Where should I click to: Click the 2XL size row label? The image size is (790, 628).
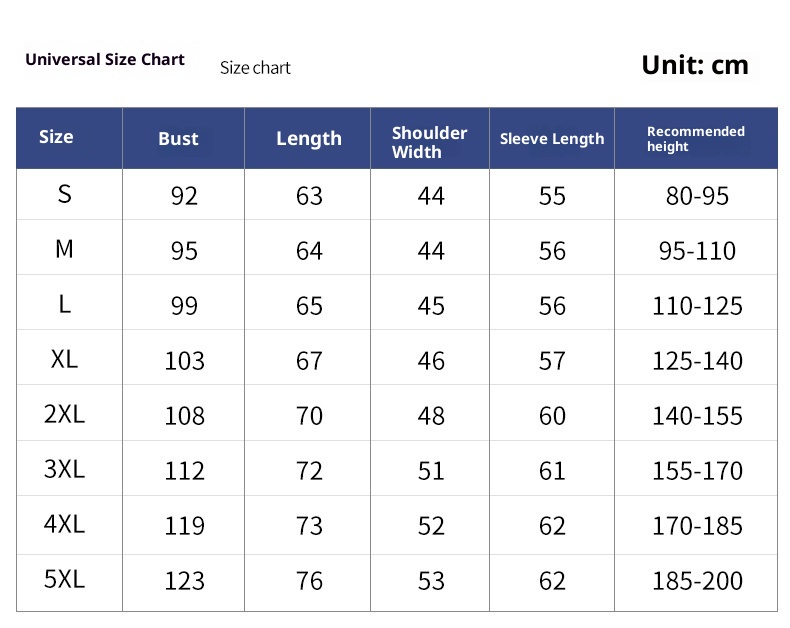tap(64, 414)
